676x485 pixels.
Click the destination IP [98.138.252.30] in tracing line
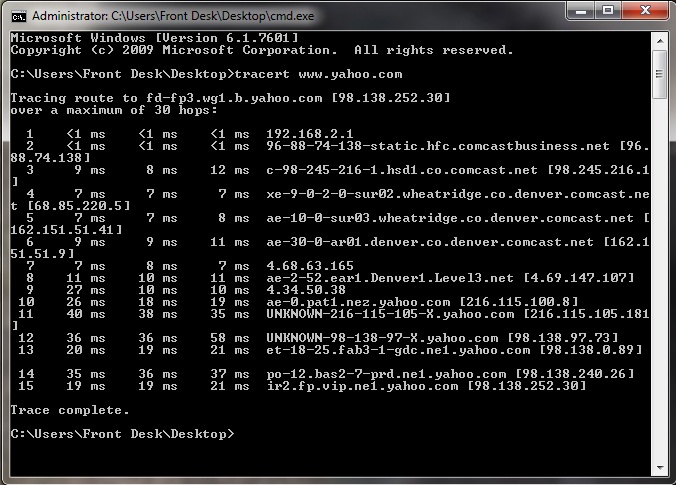(x=391, y=98)
